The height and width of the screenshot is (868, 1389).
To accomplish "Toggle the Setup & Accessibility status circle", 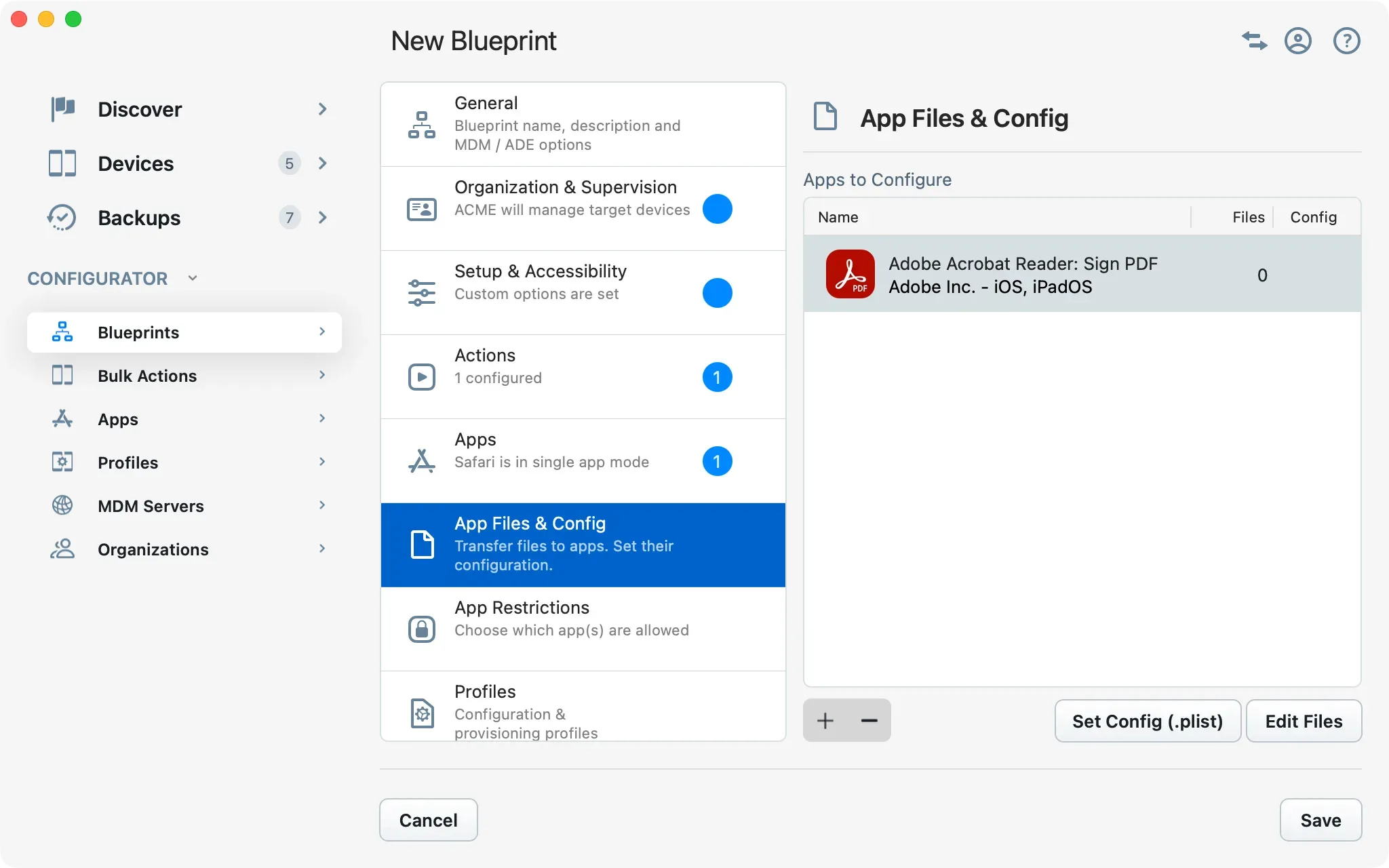I will 718,293.
